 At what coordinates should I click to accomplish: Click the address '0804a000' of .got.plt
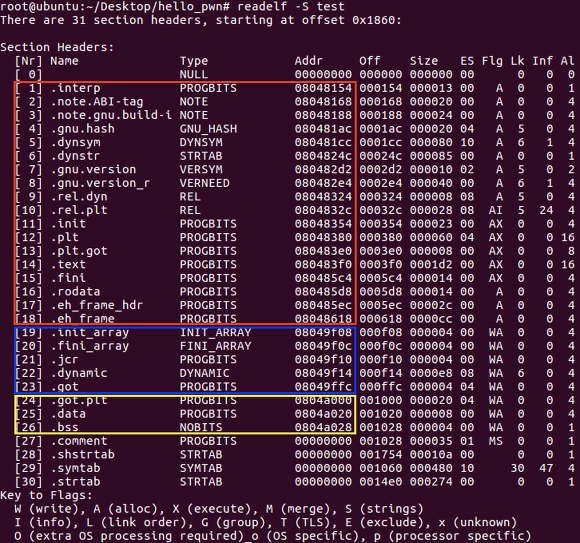pos(323,400)
